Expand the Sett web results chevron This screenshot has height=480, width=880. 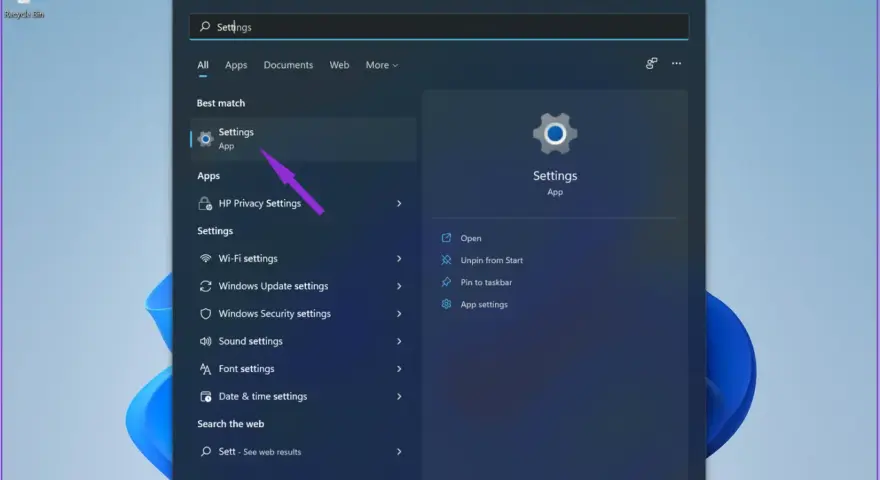399,451
